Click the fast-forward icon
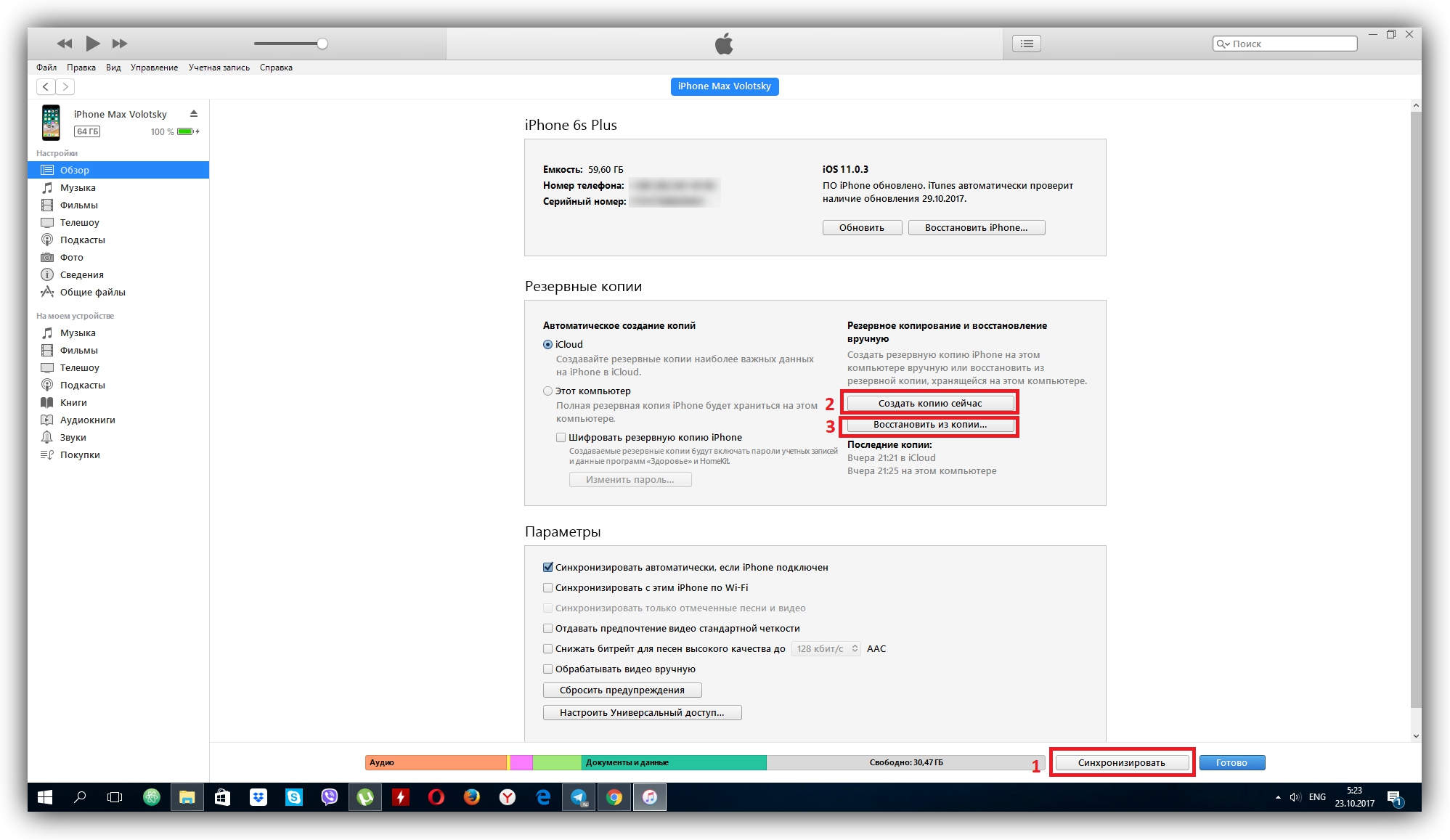The width and height of the screenshot is (1450, 840). 120,44
